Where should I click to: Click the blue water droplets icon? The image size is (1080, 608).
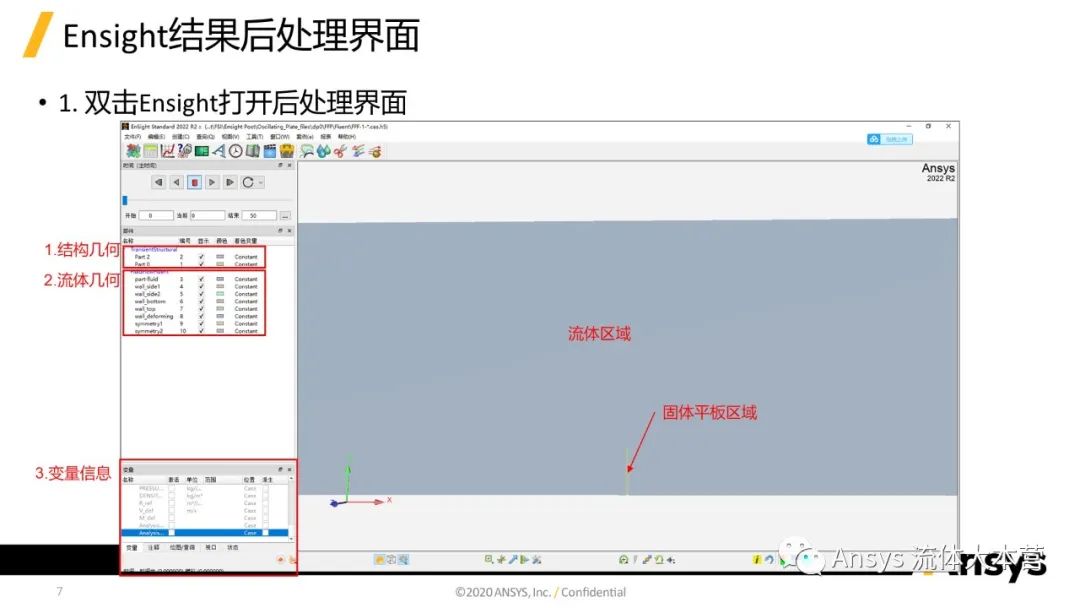324,151
